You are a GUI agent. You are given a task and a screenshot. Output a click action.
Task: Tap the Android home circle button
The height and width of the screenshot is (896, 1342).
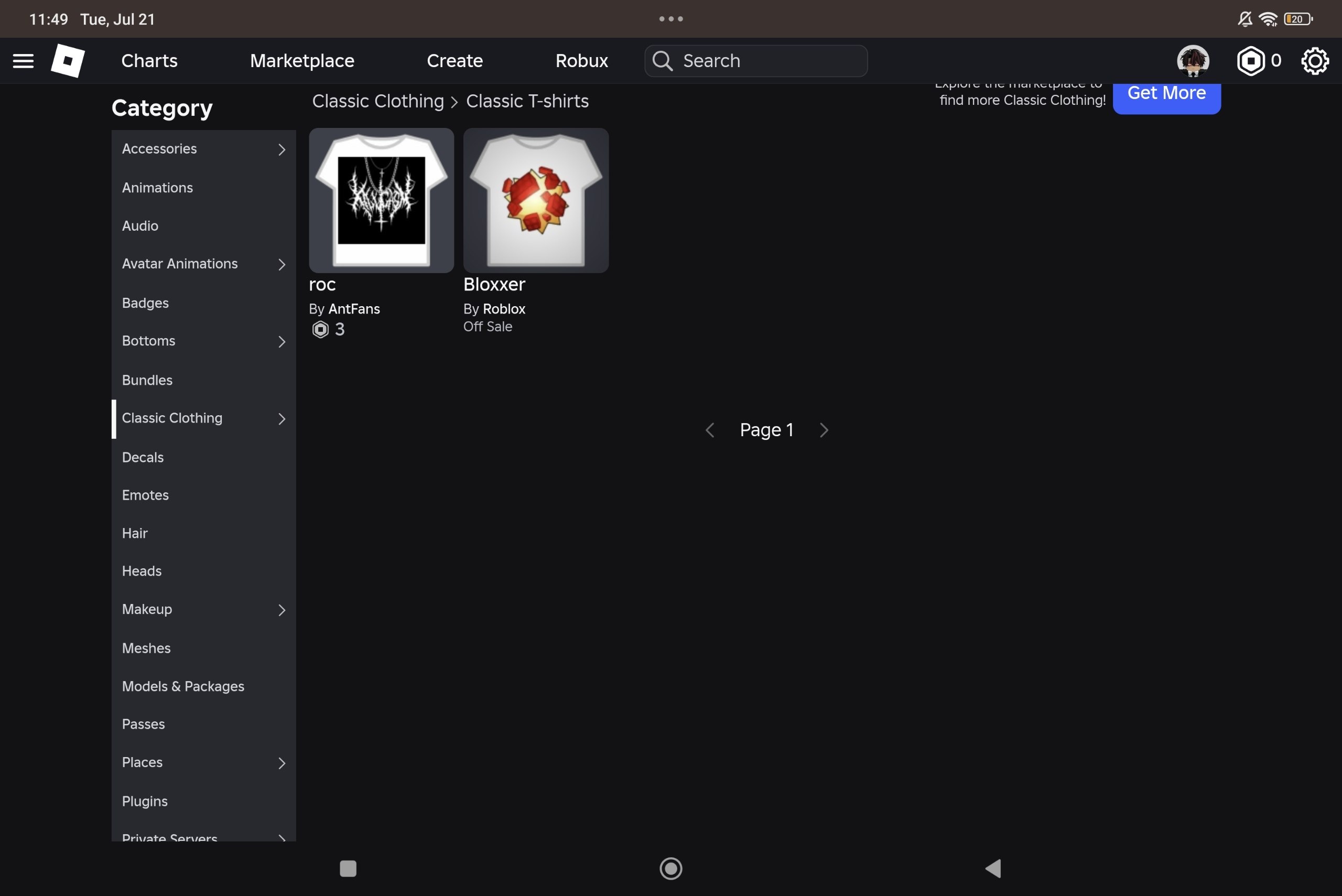pyautogui.click(x=670, y=869)
